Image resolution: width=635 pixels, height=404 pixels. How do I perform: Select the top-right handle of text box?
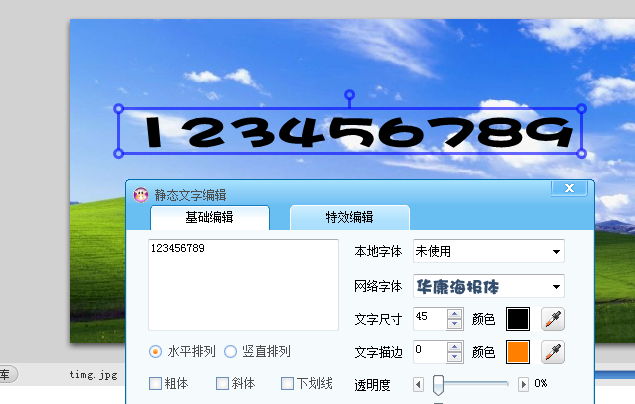click(582, 108)
